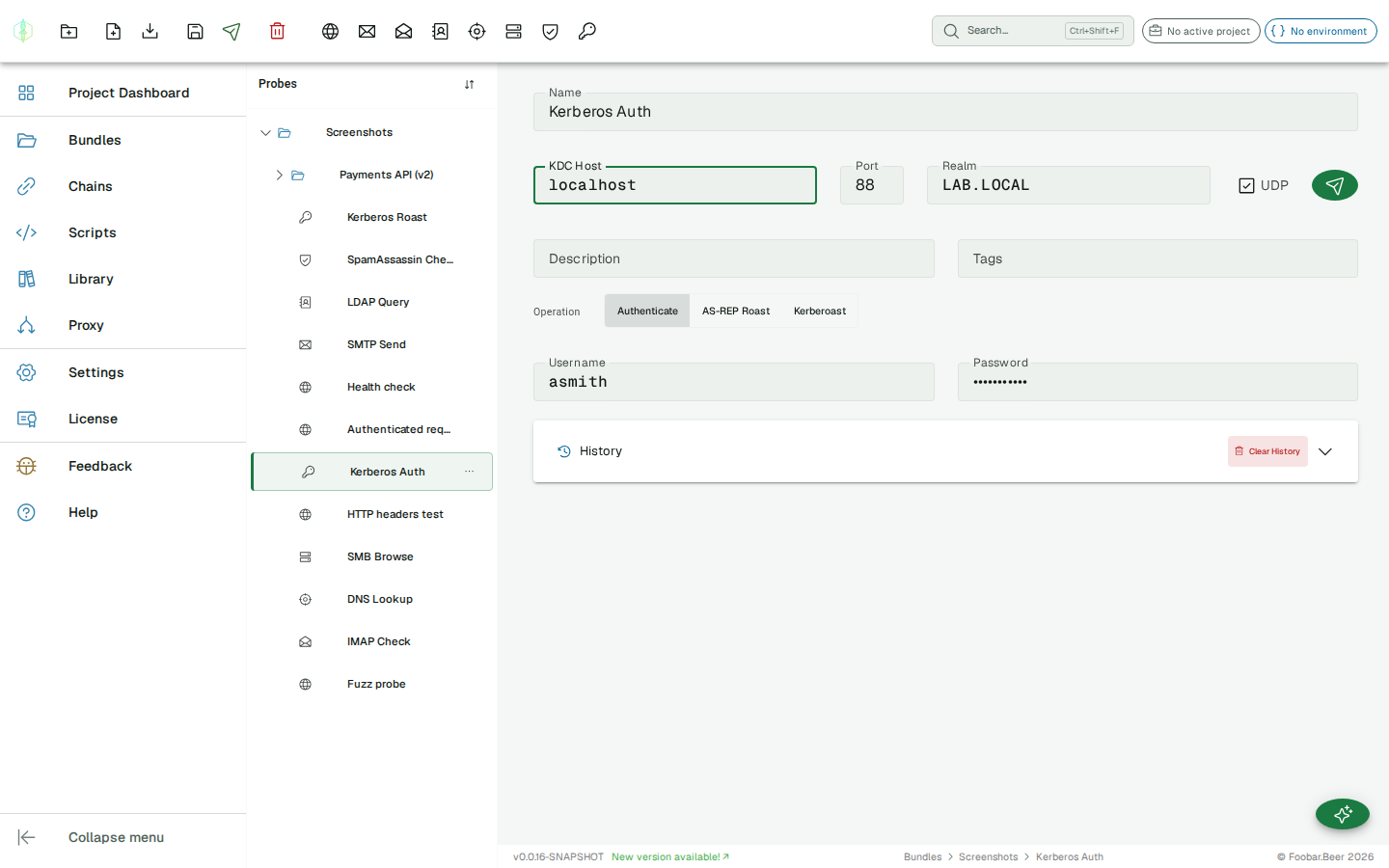Select the LDAP Query probe

click(x=371, y=302)
